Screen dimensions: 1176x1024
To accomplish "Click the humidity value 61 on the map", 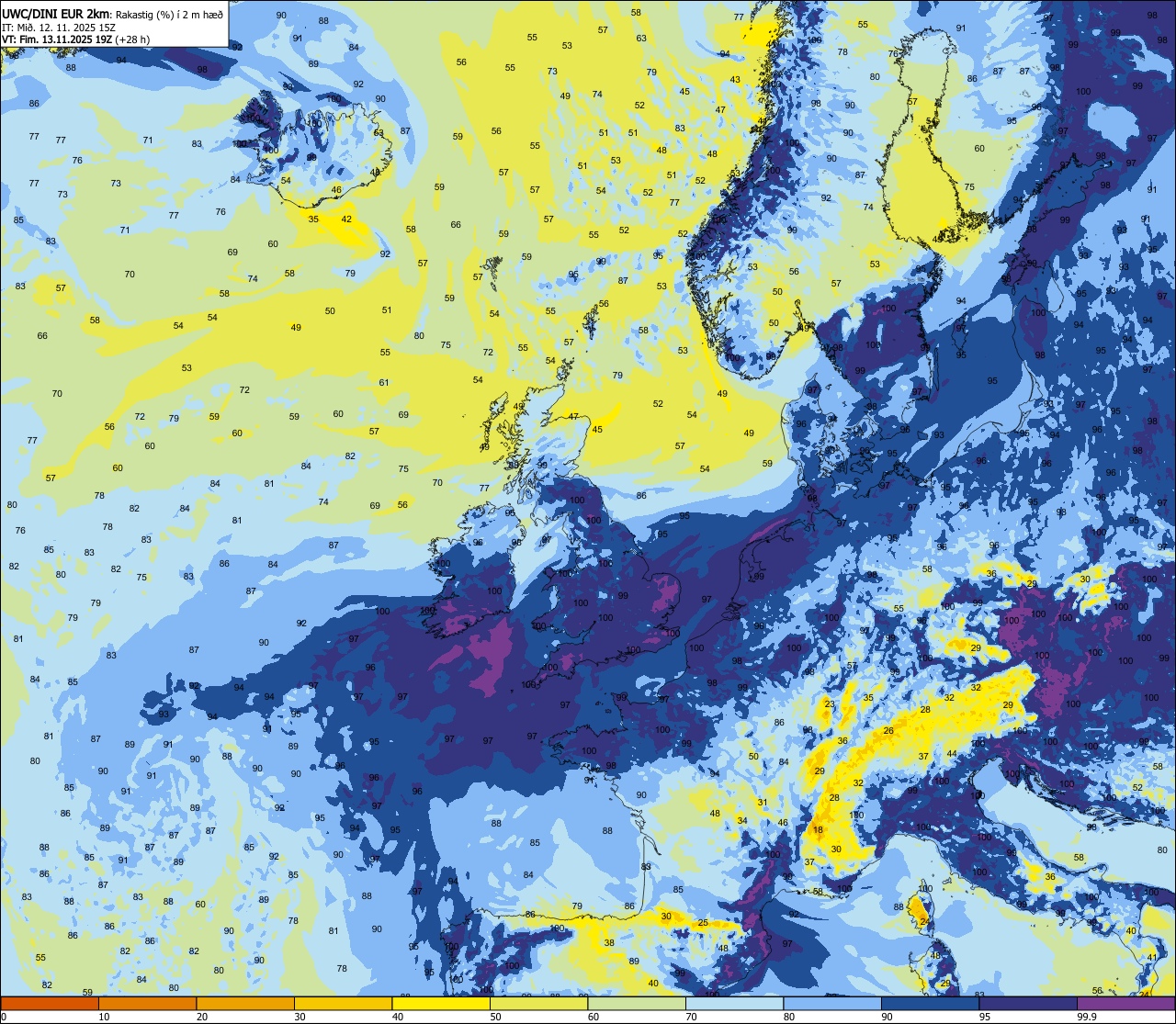I will point(384,383).
